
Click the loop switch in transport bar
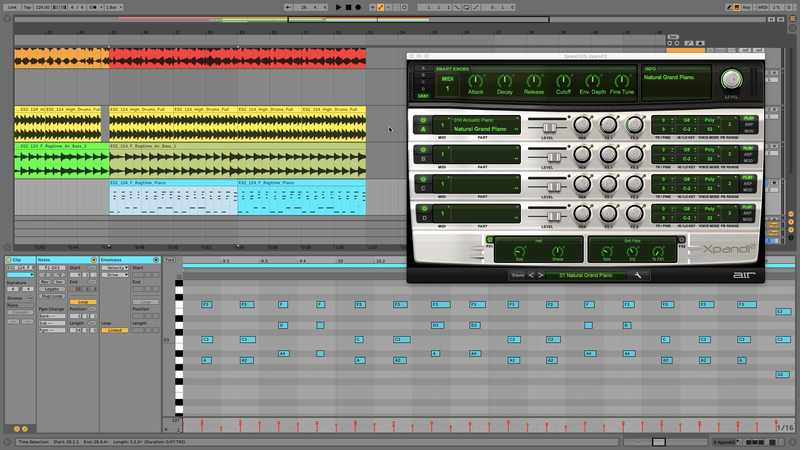click(466, 7)
